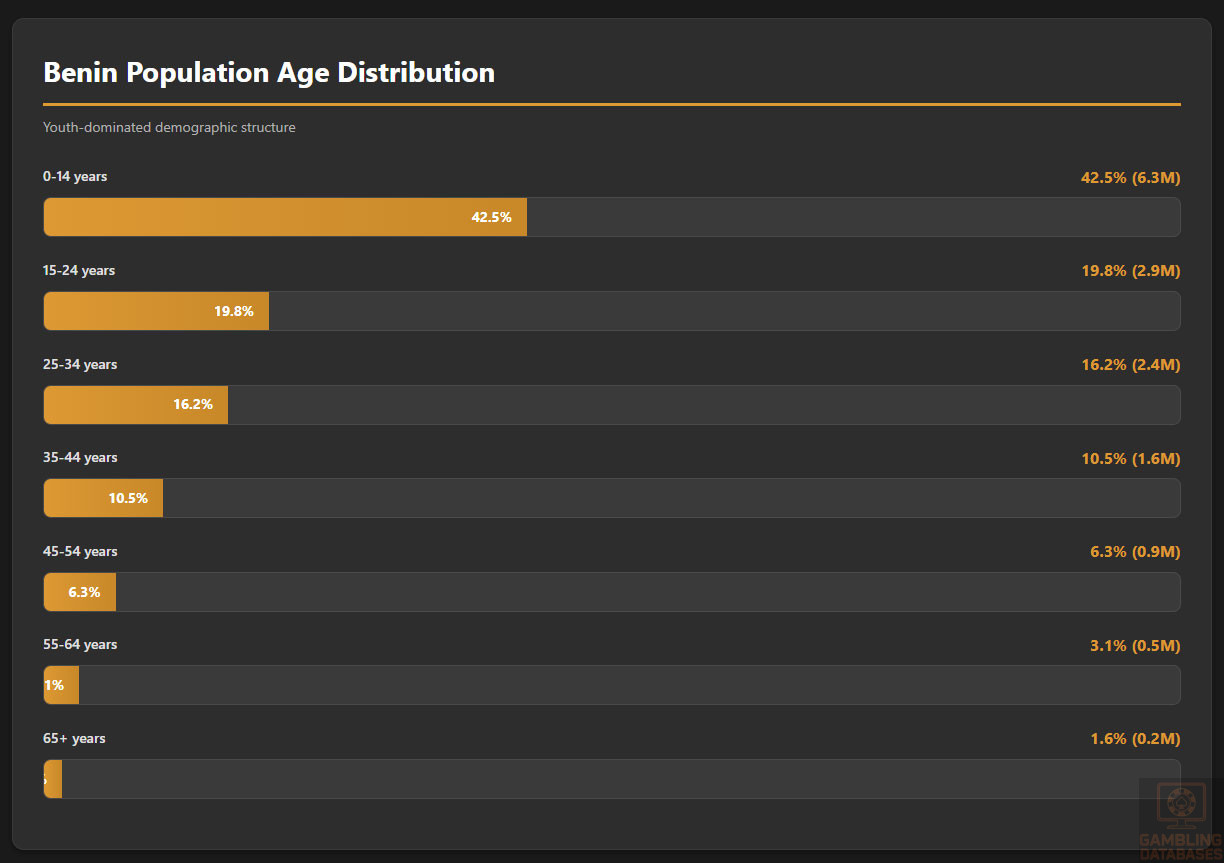This screenshot has height=863, width=1224.
Task: Select the 65+ years label
Action: tap(74, 739)
